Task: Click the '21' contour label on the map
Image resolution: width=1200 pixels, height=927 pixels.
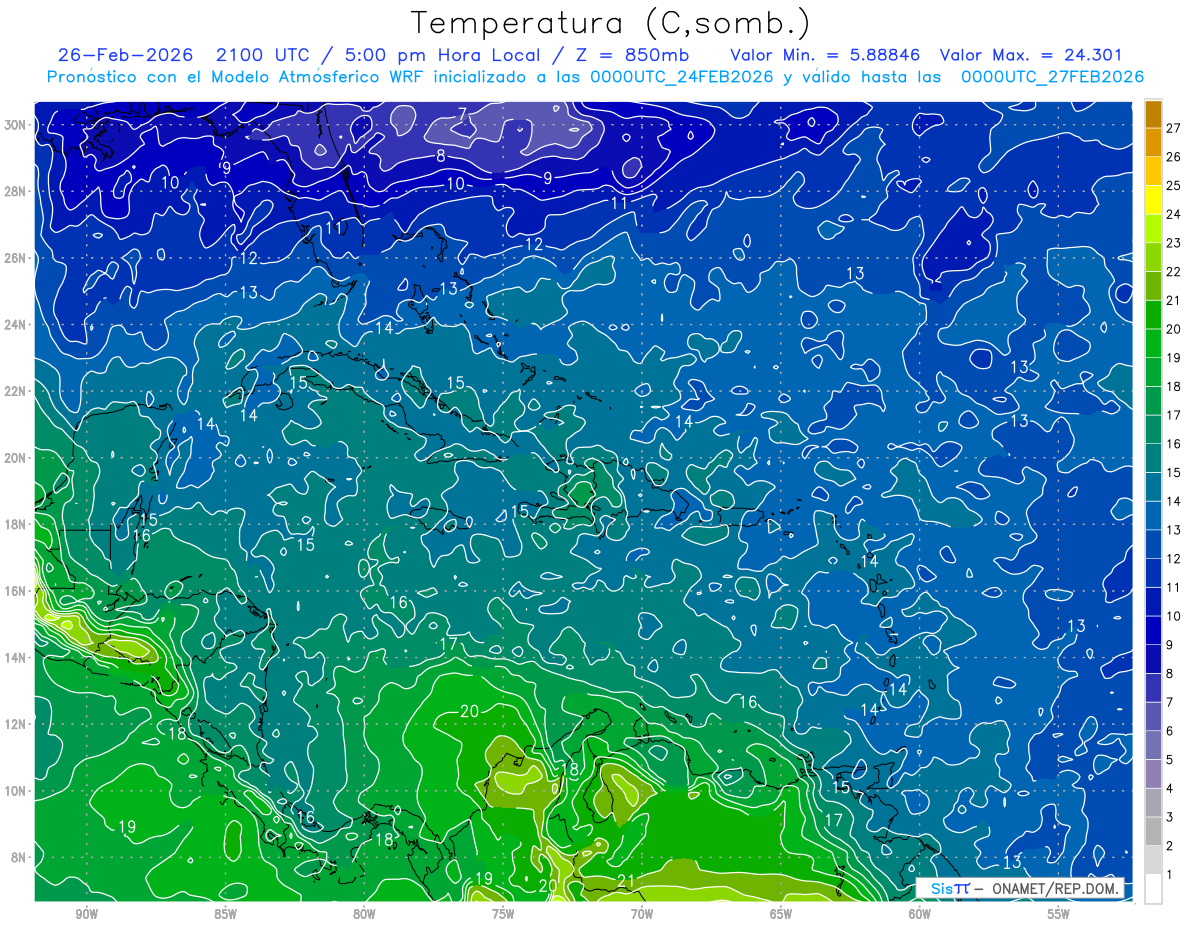Action: pos(626,881)
